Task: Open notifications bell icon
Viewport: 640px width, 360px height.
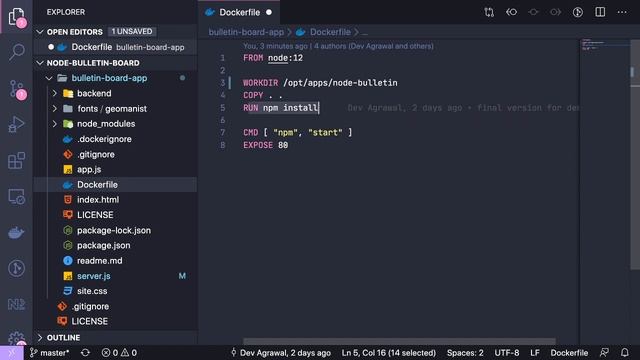Action: (x=624, y=353)
